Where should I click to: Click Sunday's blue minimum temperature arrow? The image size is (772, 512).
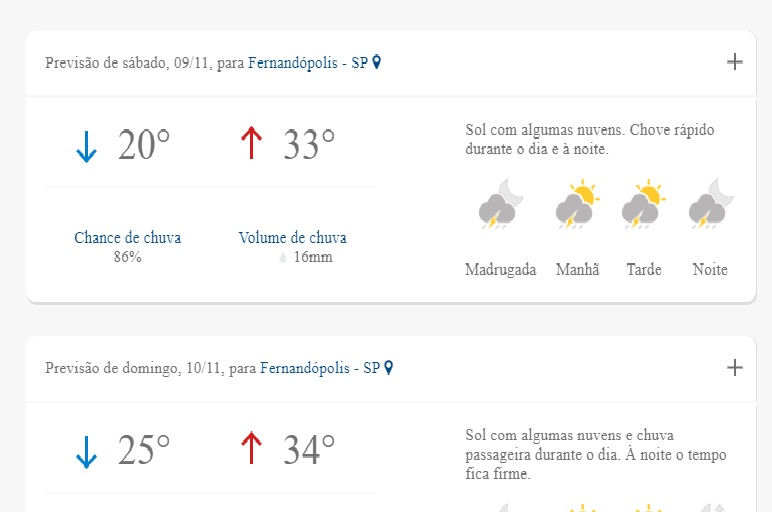[x=87, y=452]
